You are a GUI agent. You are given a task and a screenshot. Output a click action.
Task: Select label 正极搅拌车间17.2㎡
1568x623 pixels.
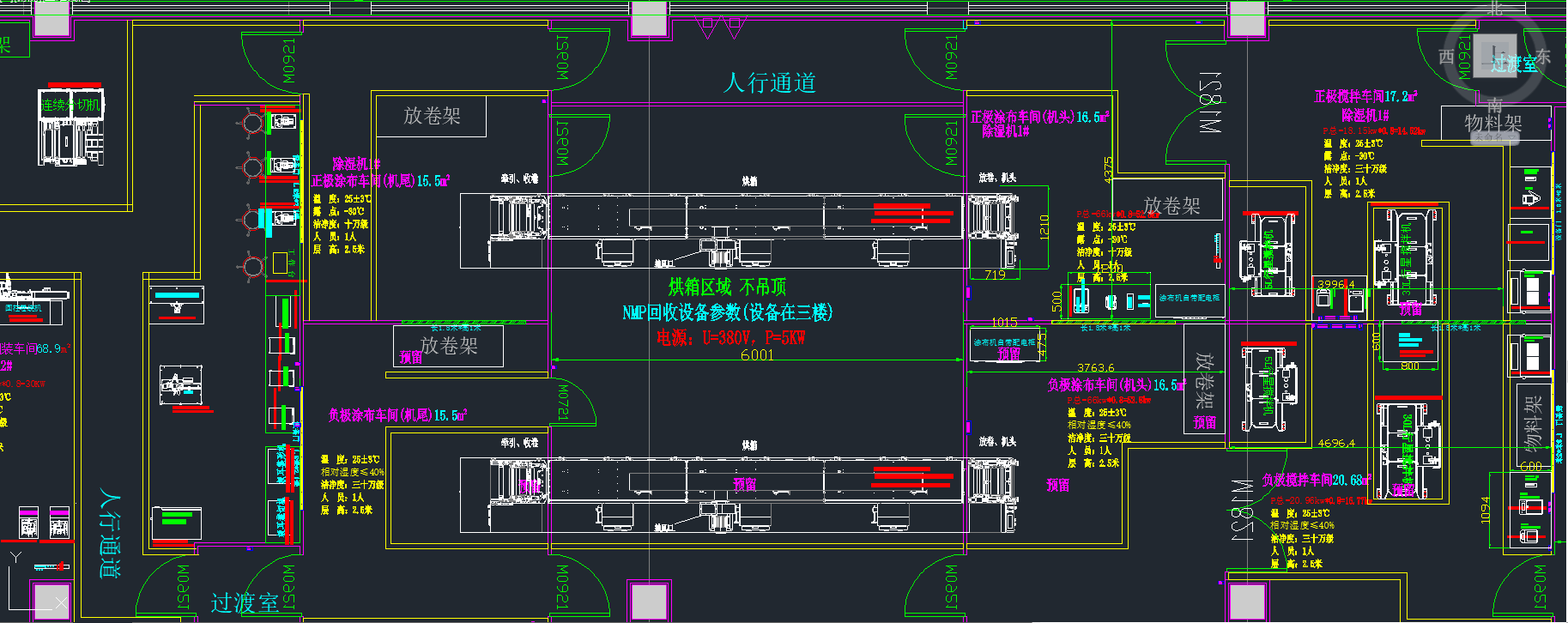pos(1365,96)
